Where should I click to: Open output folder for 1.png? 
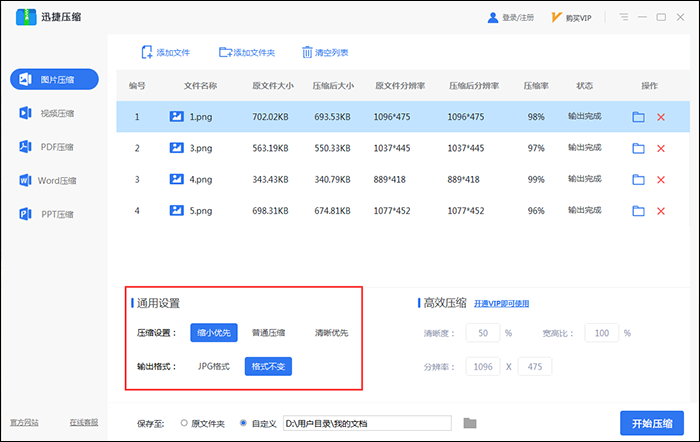[638, 117]
